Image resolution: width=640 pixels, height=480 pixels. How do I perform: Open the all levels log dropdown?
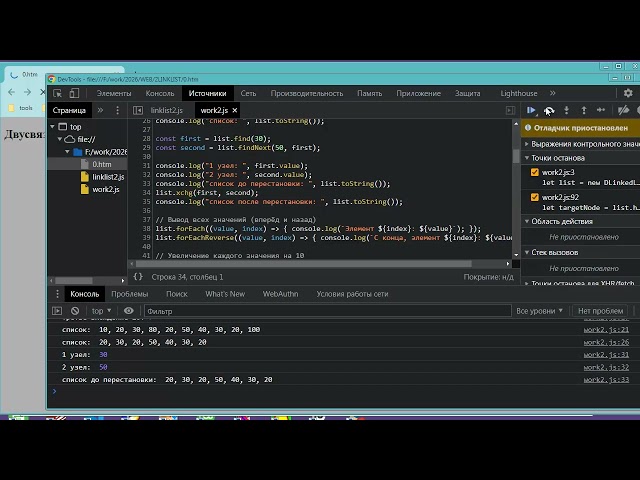click(539, 311)
